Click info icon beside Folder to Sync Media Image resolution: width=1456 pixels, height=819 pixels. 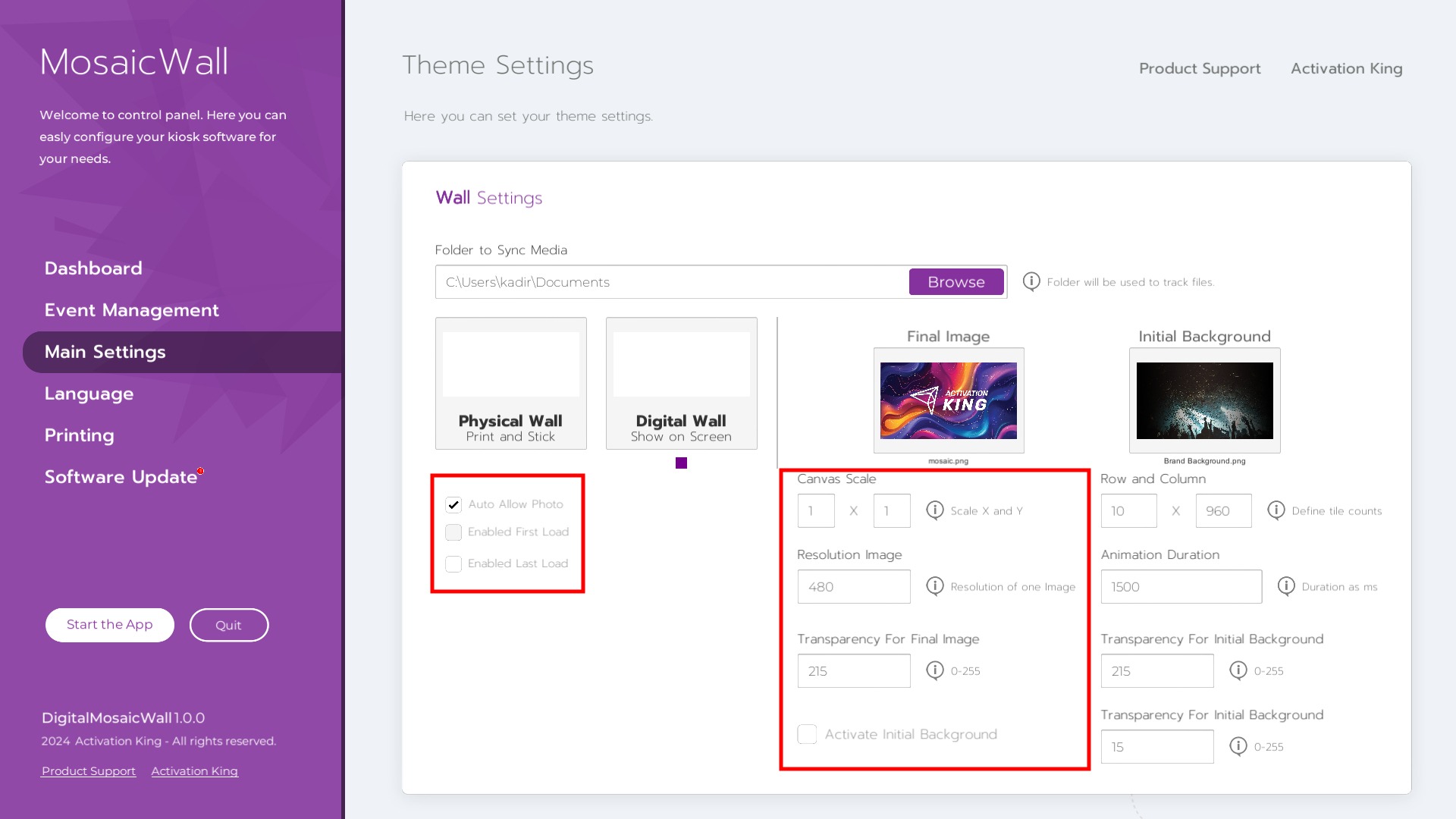(x=1031, y=281)
